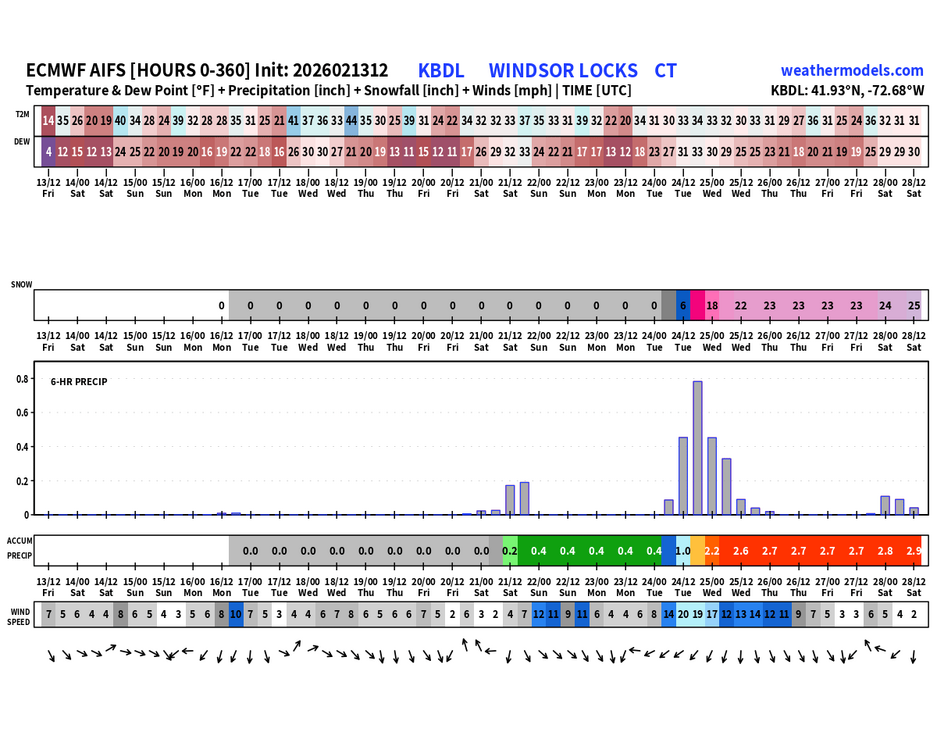The height and width of the screenshot is (750, 937).
Task: Click the 6-HR PRECIP chart label
Action: click(x=79, y=381)
